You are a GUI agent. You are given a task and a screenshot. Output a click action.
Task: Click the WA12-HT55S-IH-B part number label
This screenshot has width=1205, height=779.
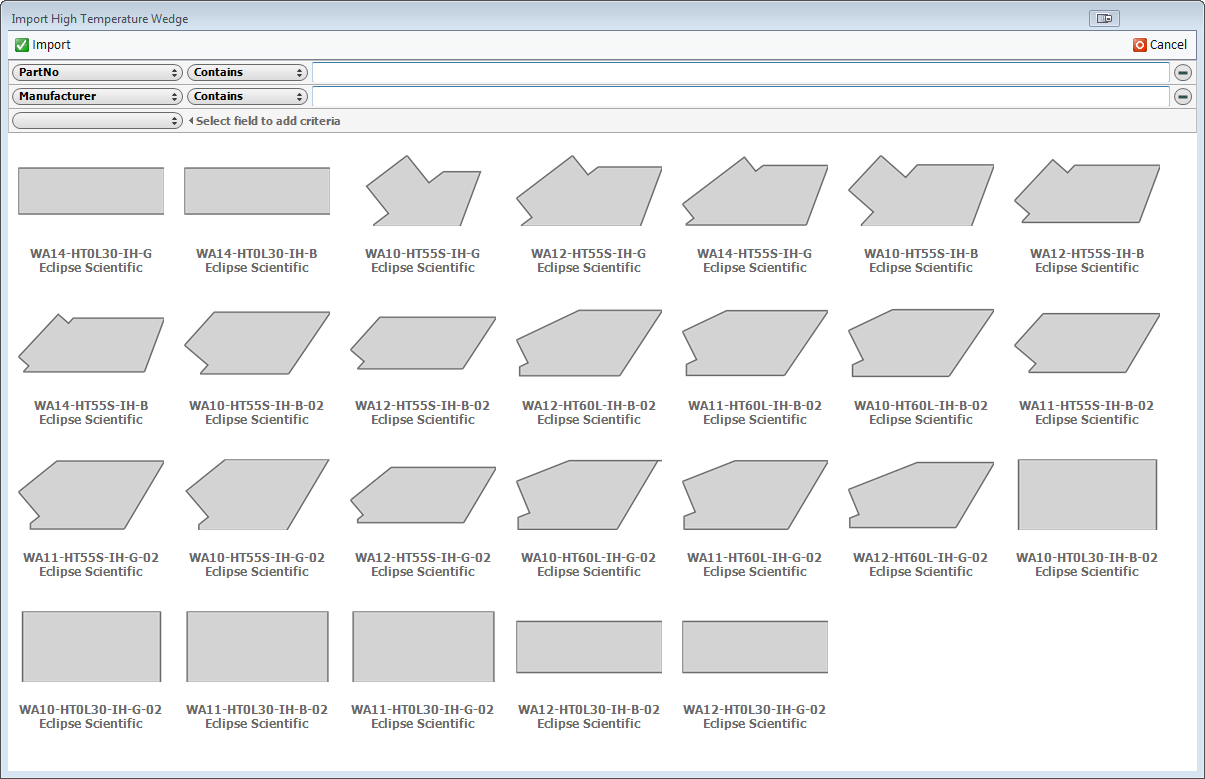click(1087, 254)
